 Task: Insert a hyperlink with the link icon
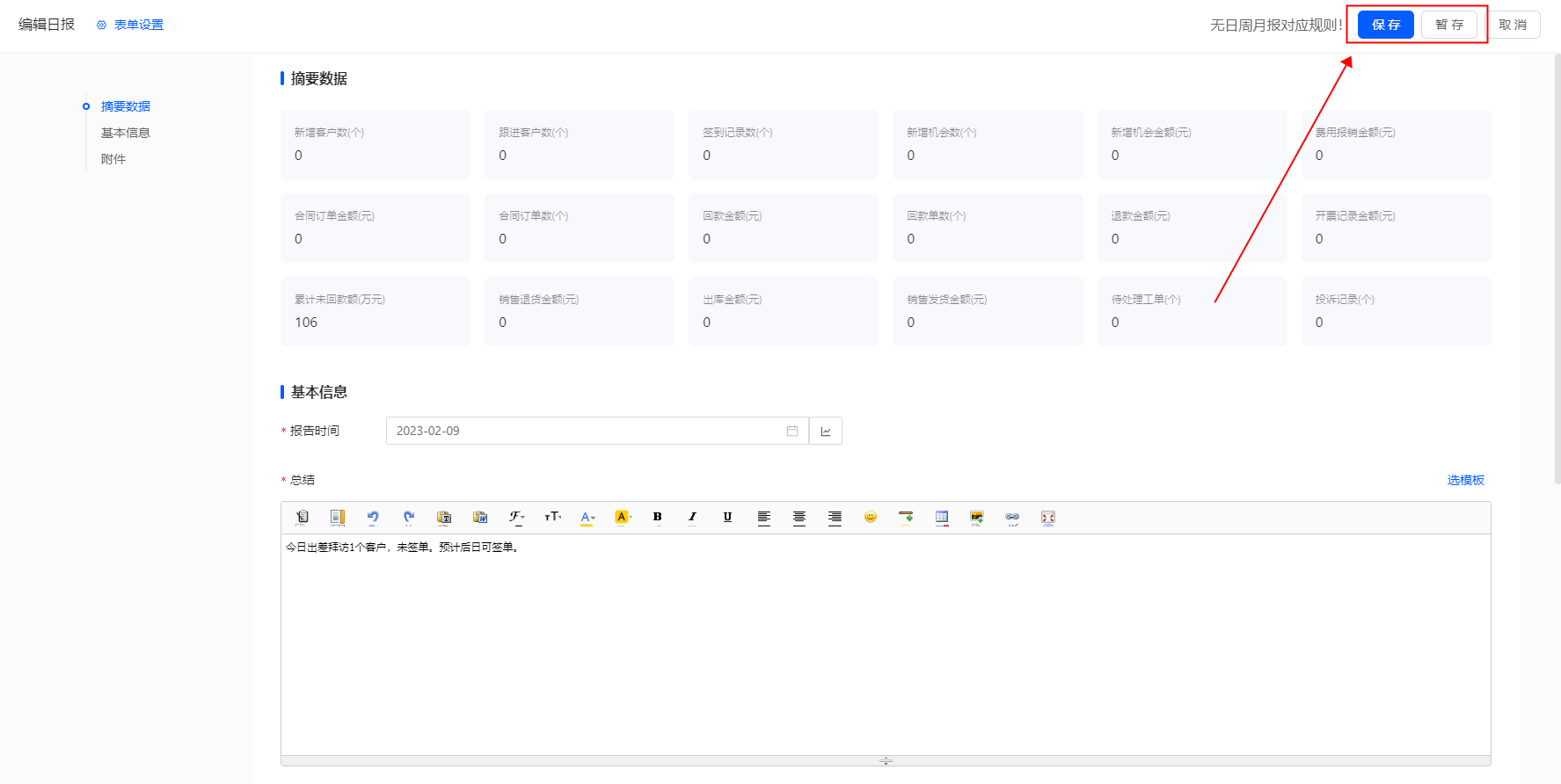[x=1012, y=518]
